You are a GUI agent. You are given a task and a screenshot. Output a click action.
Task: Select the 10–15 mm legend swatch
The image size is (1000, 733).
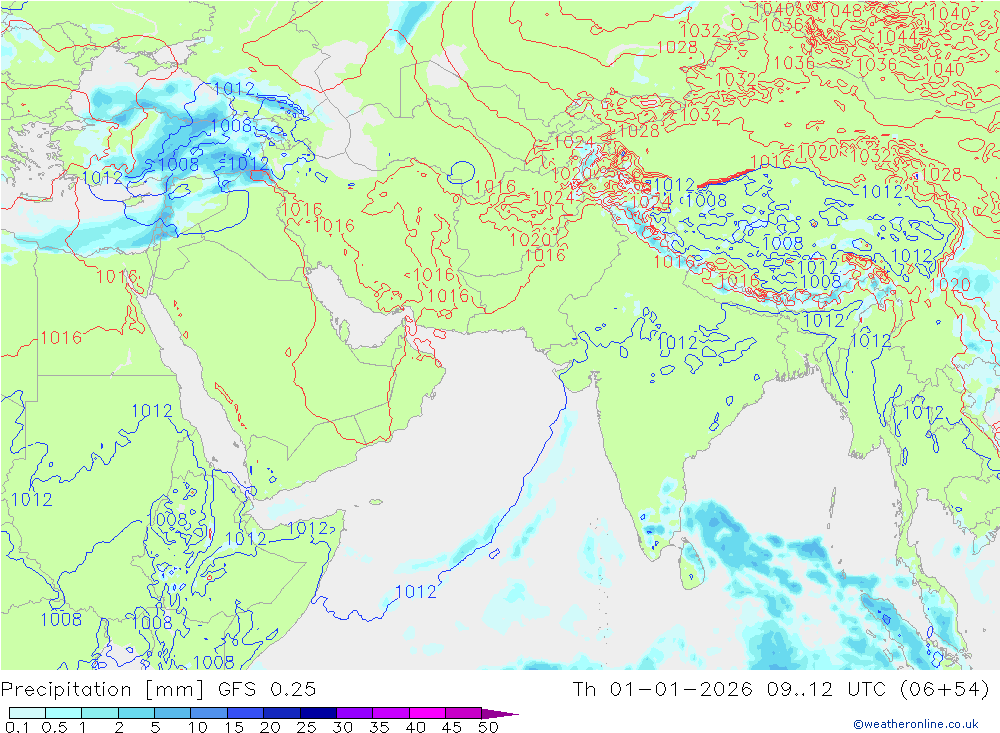(209, 713)
